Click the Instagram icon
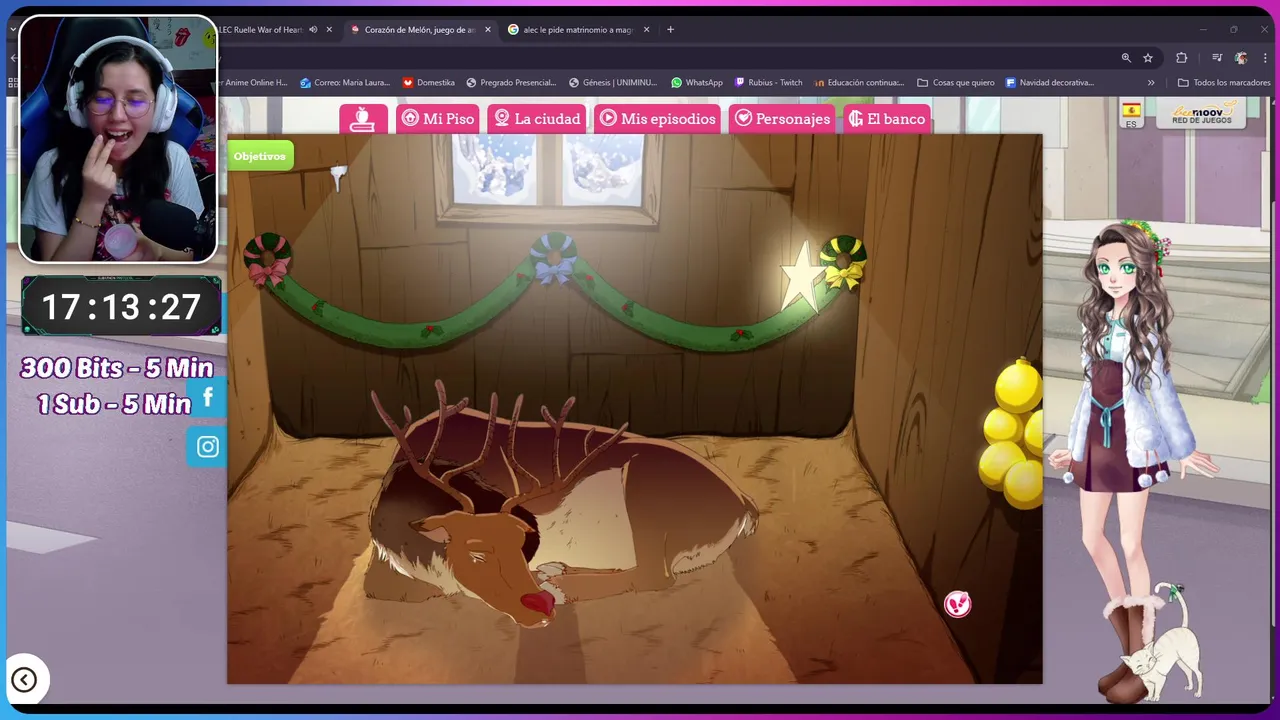The height and width of the screenshot is (720, 1280). 207,447
